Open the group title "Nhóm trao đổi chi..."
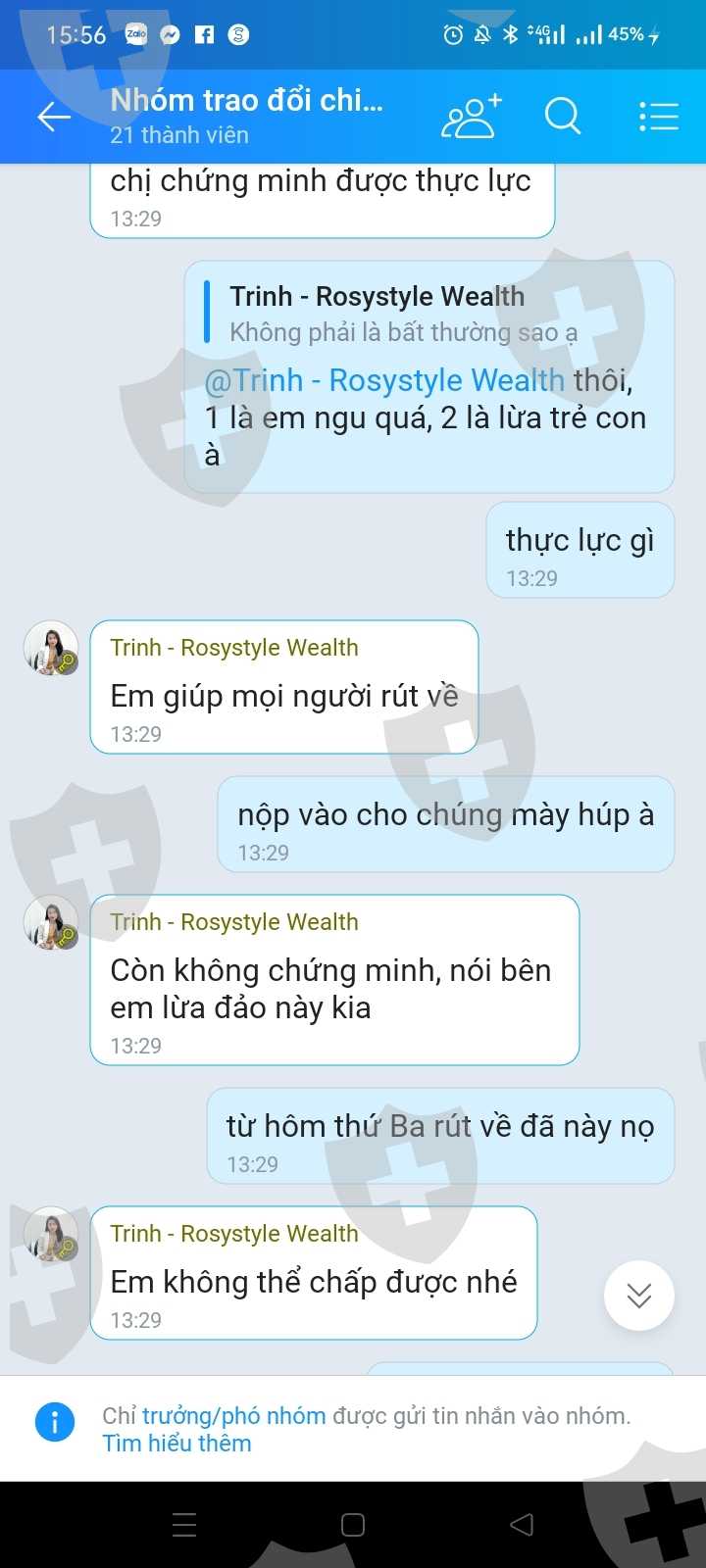Screen dimensions: 706x1568 click(x=246, y=100)
